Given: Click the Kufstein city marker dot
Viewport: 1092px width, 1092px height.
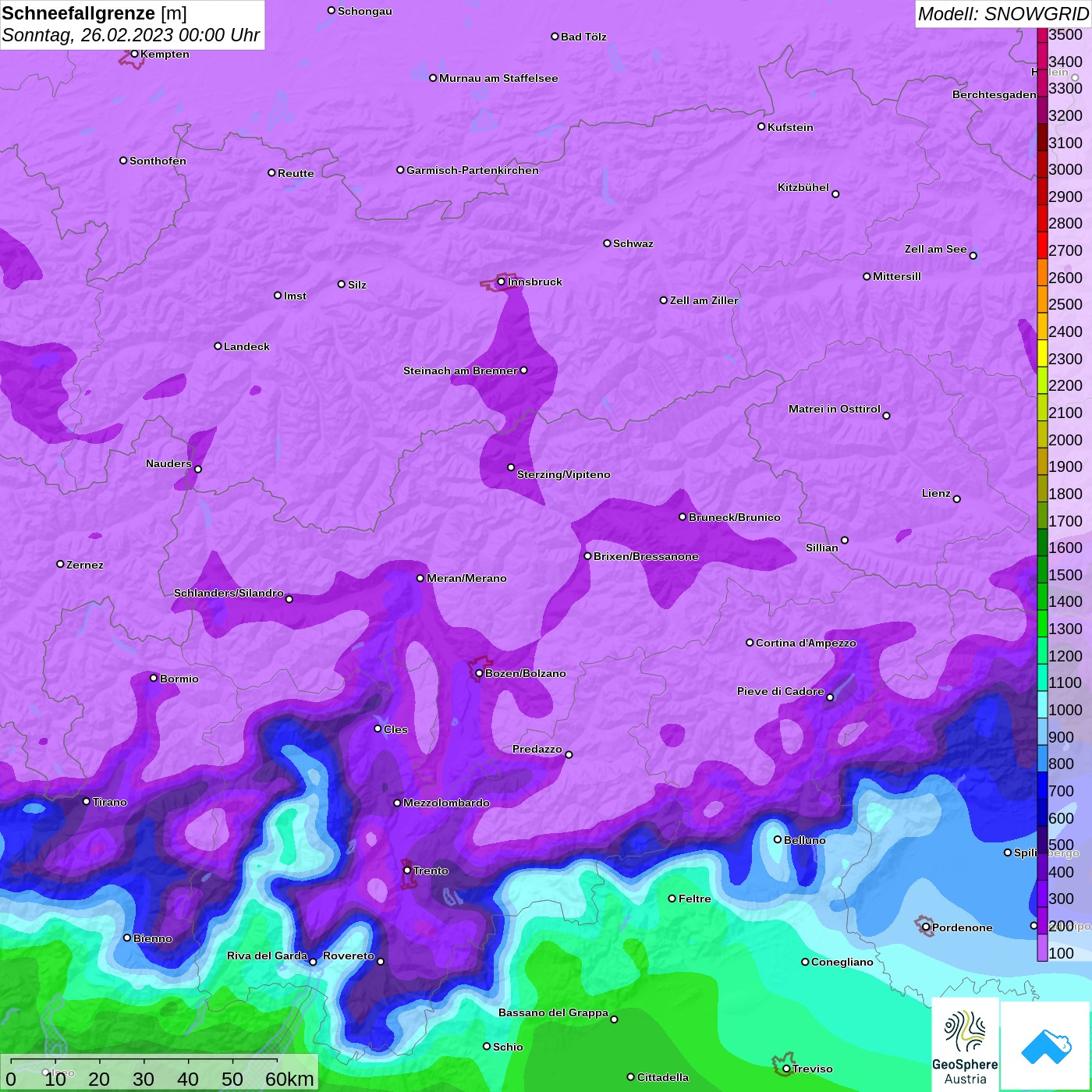Looking at the screenshot, I should coord(761,126).
